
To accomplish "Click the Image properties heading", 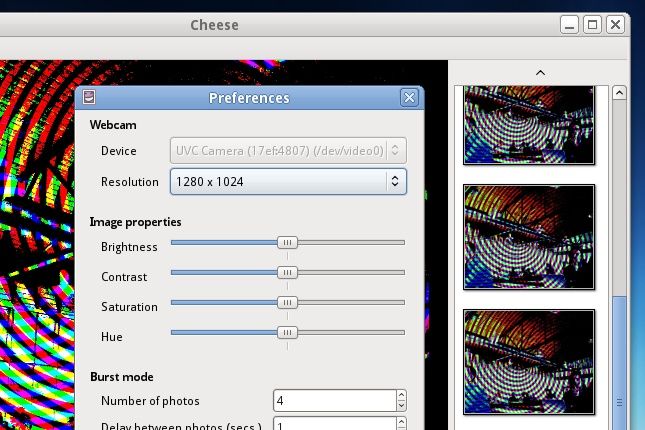I will coord(135,222).
